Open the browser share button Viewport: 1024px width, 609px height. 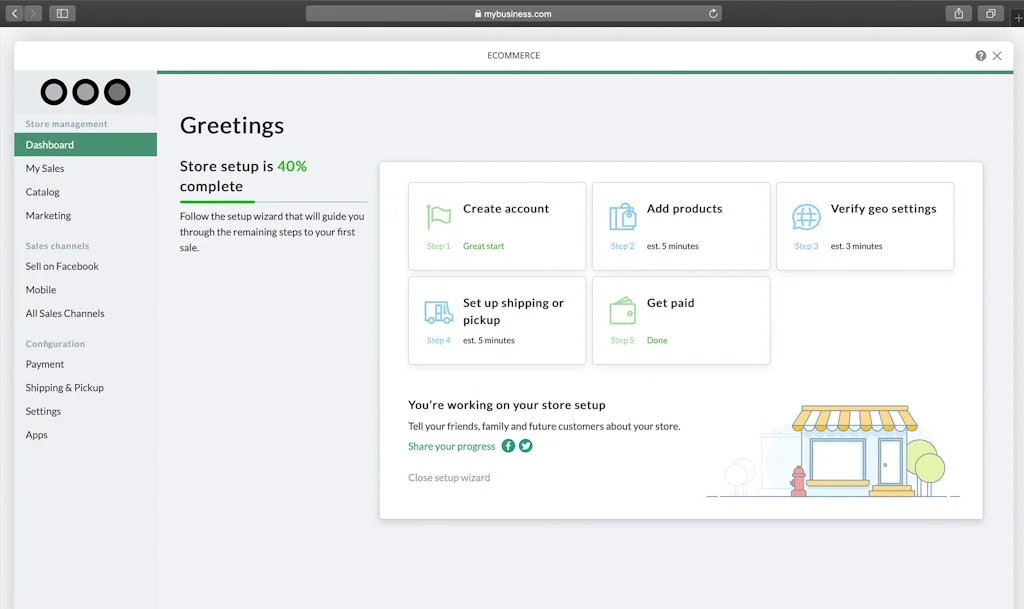pyautogui.click(x=958, y=14)
